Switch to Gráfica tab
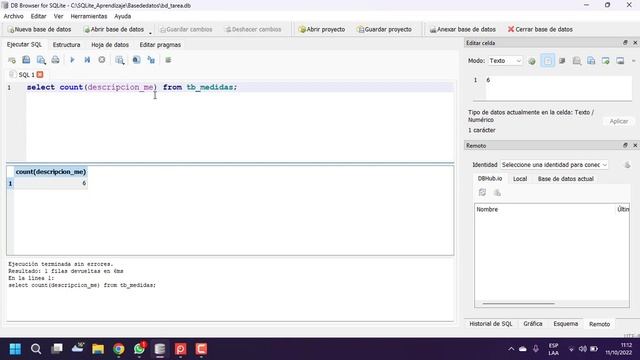This screenshot has height=360, width=640. [x=533, y=324]
